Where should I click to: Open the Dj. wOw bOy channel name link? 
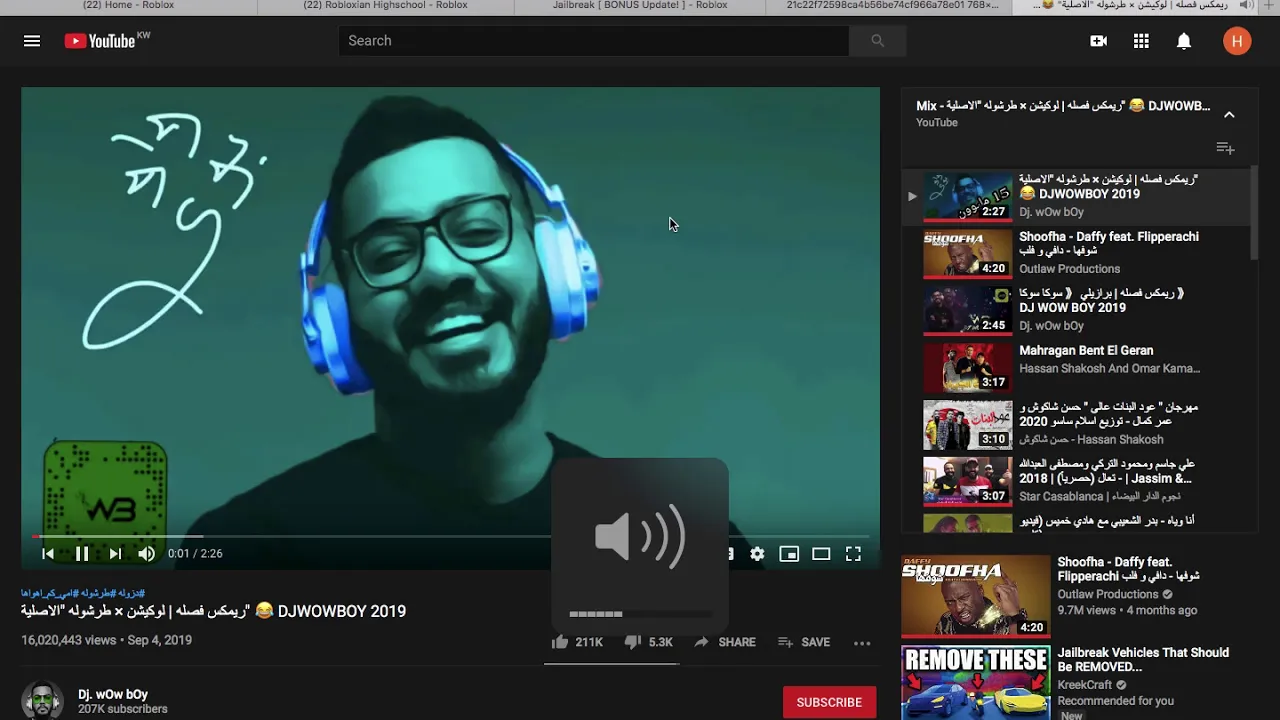(113, 694)
